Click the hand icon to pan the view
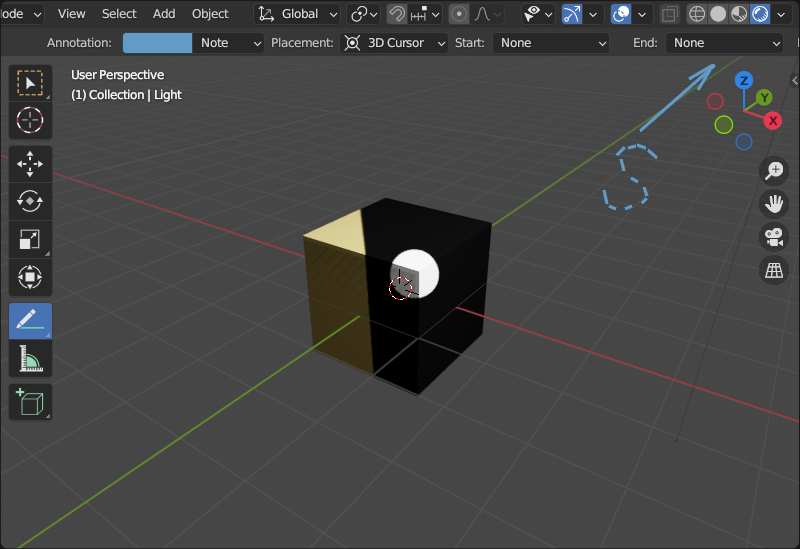 774,204
